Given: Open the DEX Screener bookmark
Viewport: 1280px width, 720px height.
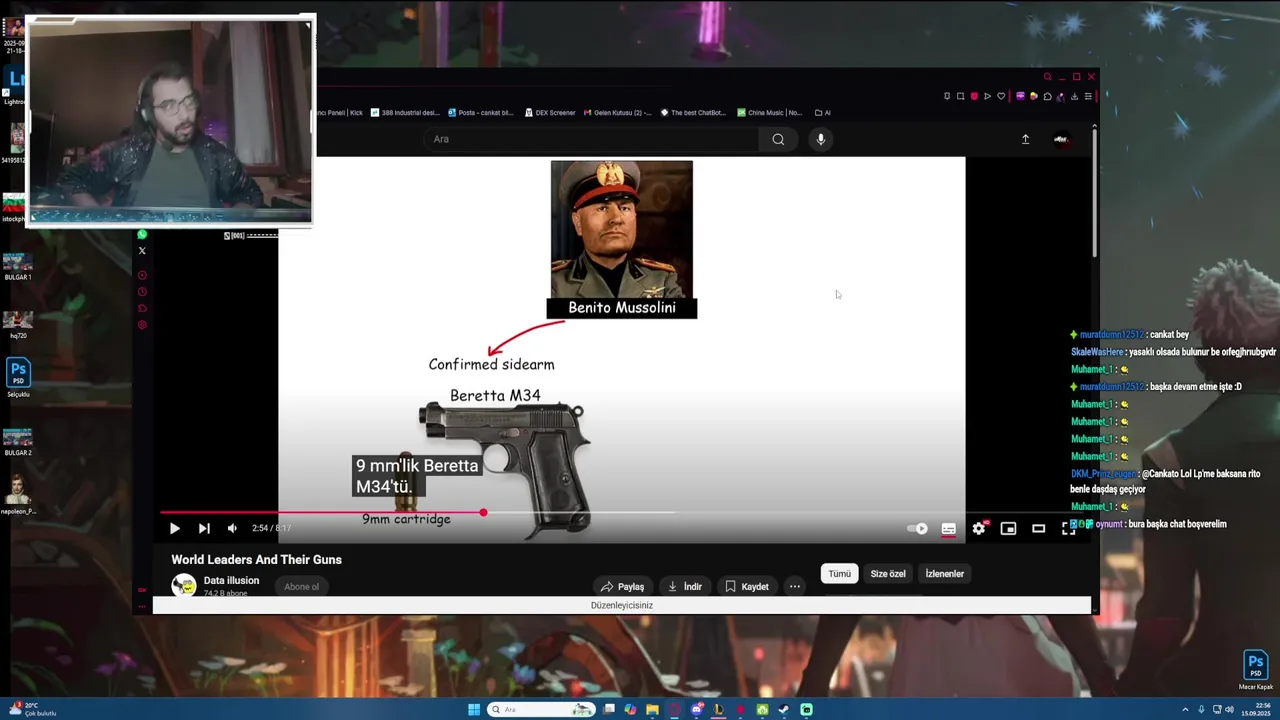Looking at the screenshot, I should pos(551,113).
